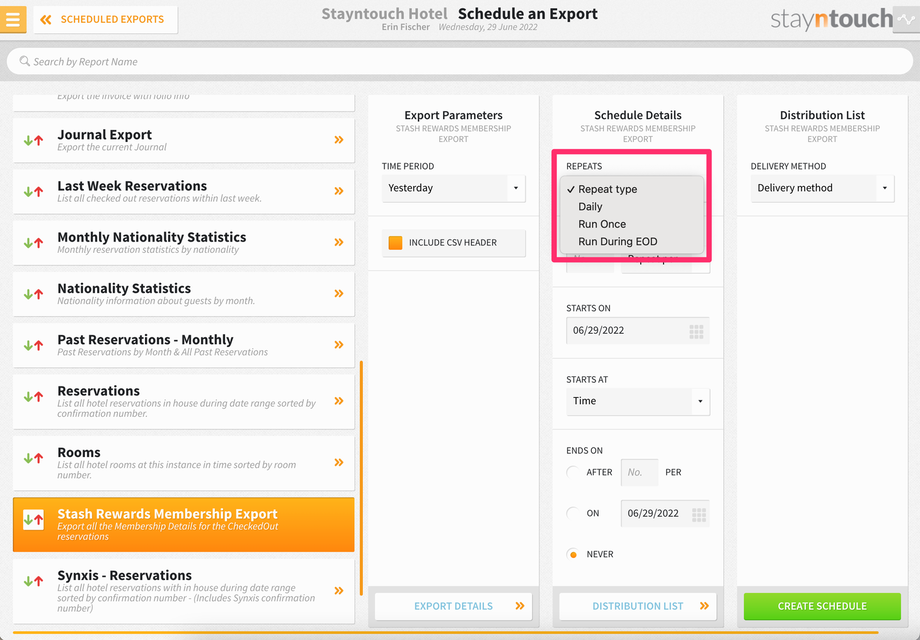920x640 pixels.
Task: Open the hamburger main menu
Action: click(x=12, y=19)
